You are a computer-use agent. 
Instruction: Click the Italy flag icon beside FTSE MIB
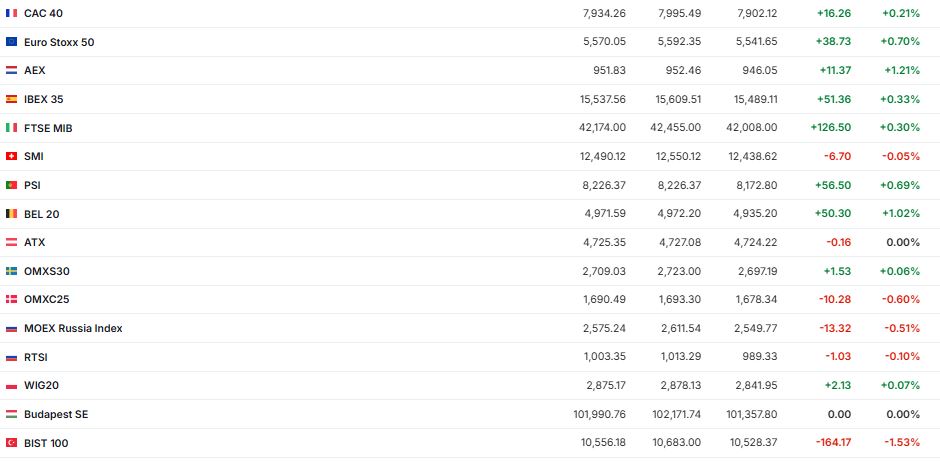(x=11, y=128)
